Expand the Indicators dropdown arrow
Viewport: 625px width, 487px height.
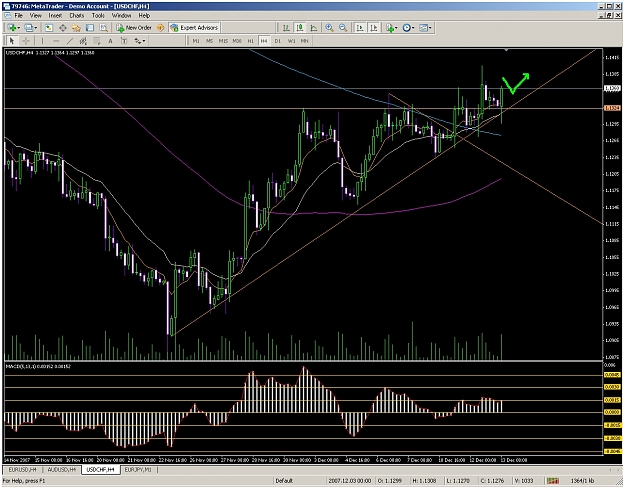(396, 28)
